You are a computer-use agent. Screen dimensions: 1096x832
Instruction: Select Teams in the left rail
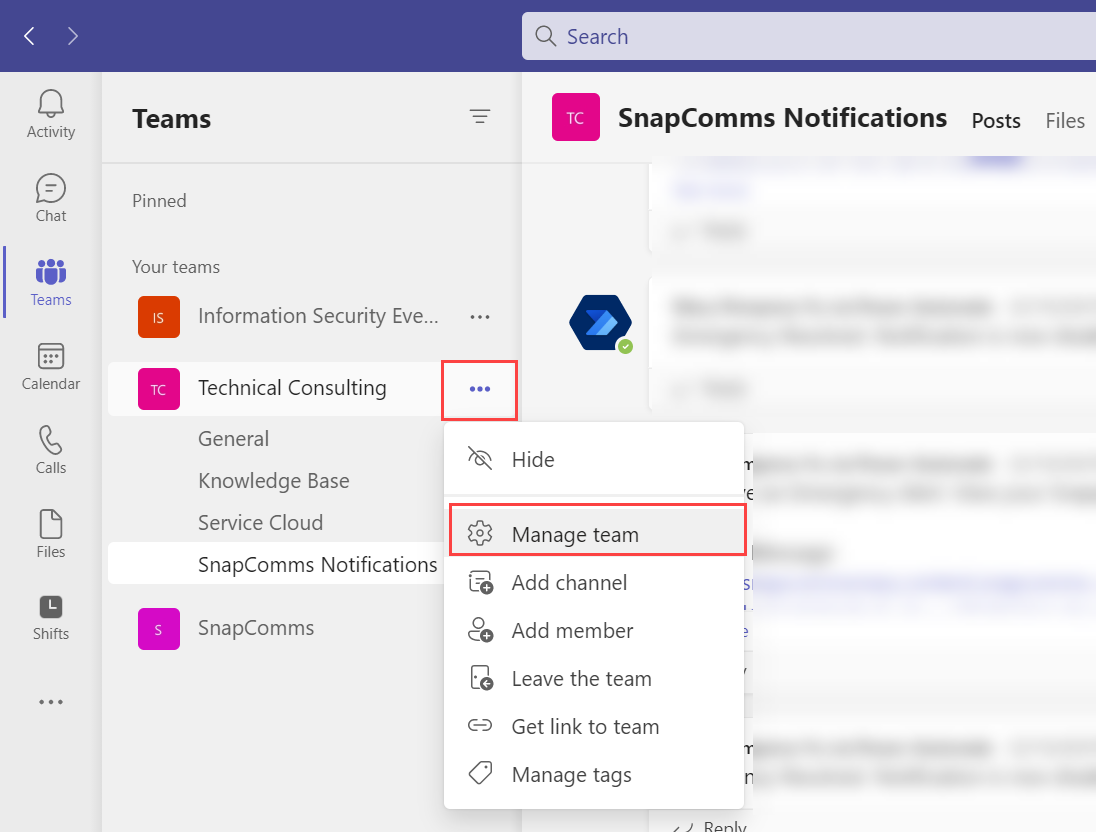click(51, 282)
